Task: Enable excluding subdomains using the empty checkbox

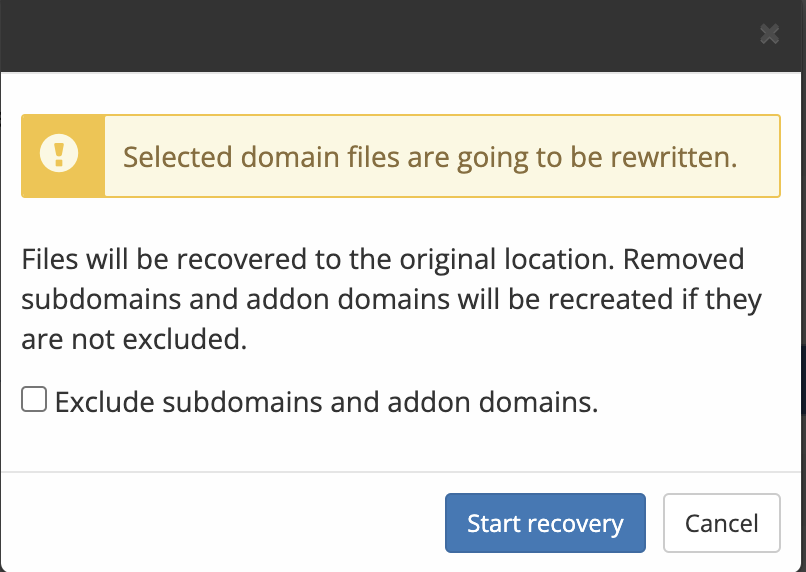Action: [34, 399]
